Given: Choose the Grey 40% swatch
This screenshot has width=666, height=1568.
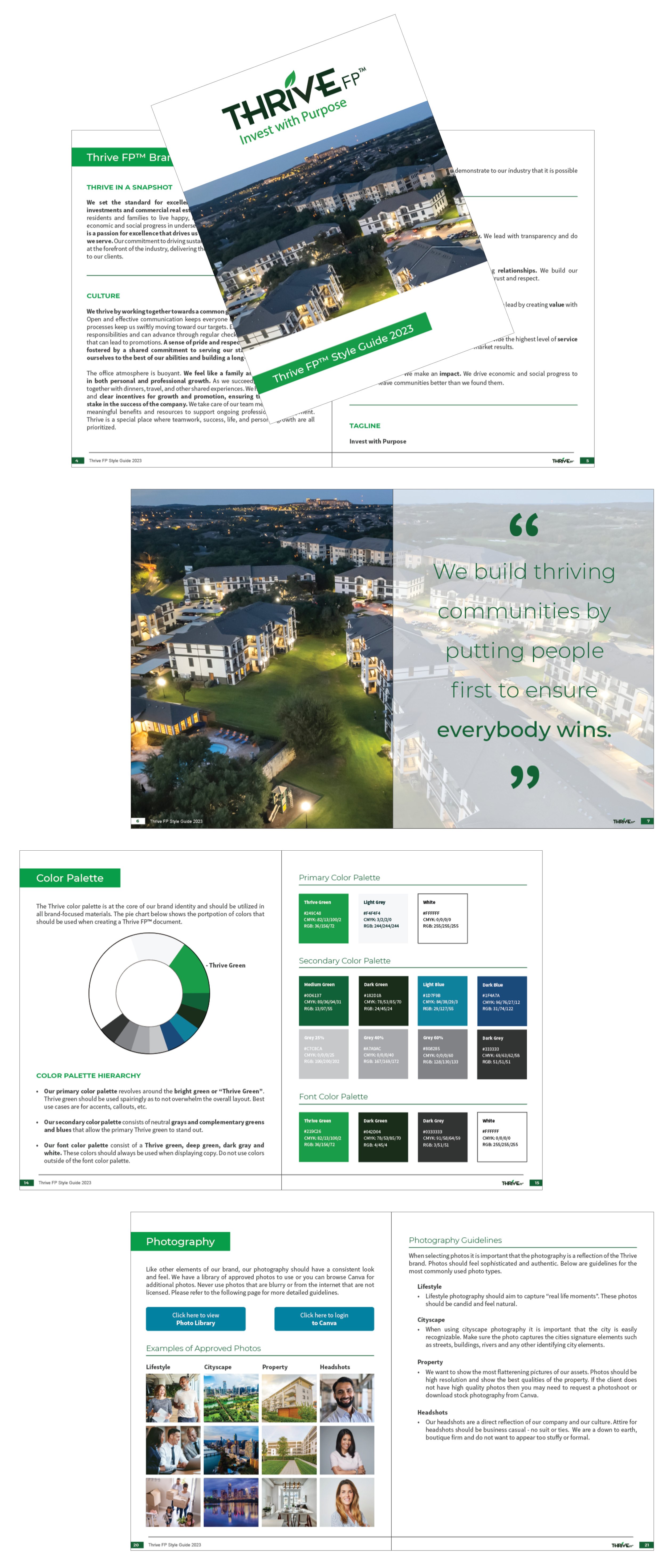Looking at the screenshot, I should 383,1054.
